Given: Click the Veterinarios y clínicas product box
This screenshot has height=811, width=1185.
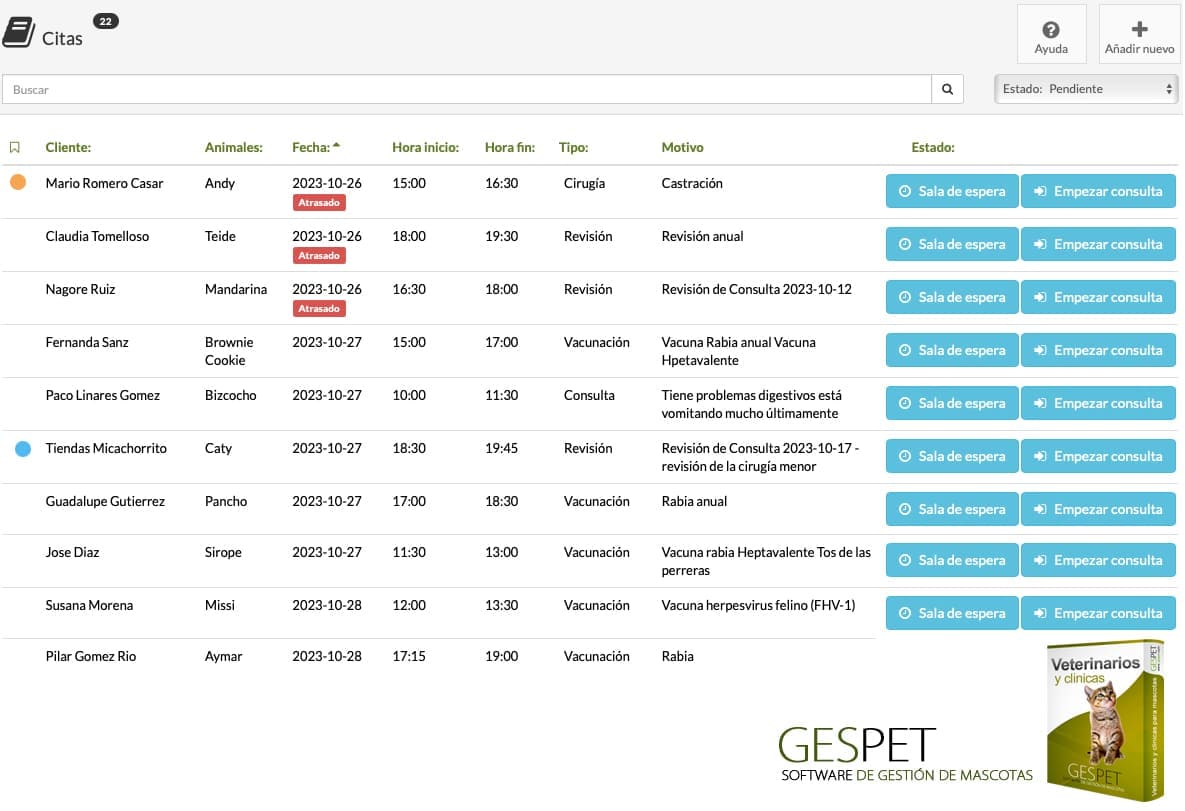Looking at the screenshot, I should point(1104,720).
